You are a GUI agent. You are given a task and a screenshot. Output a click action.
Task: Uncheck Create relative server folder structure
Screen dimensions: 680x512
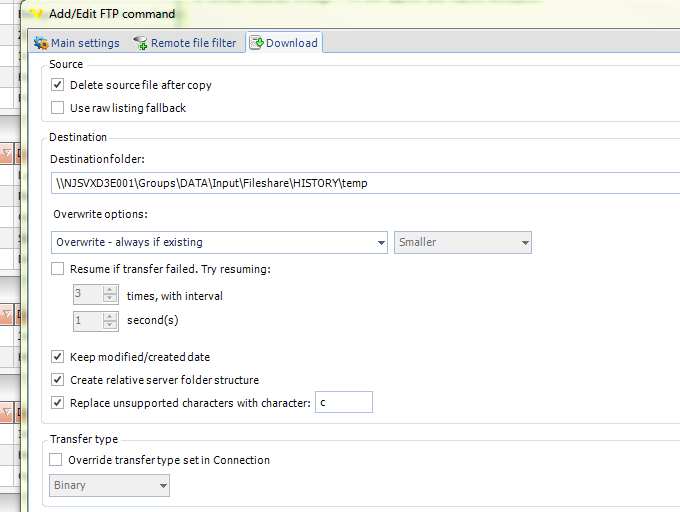(x=58, y=380)
